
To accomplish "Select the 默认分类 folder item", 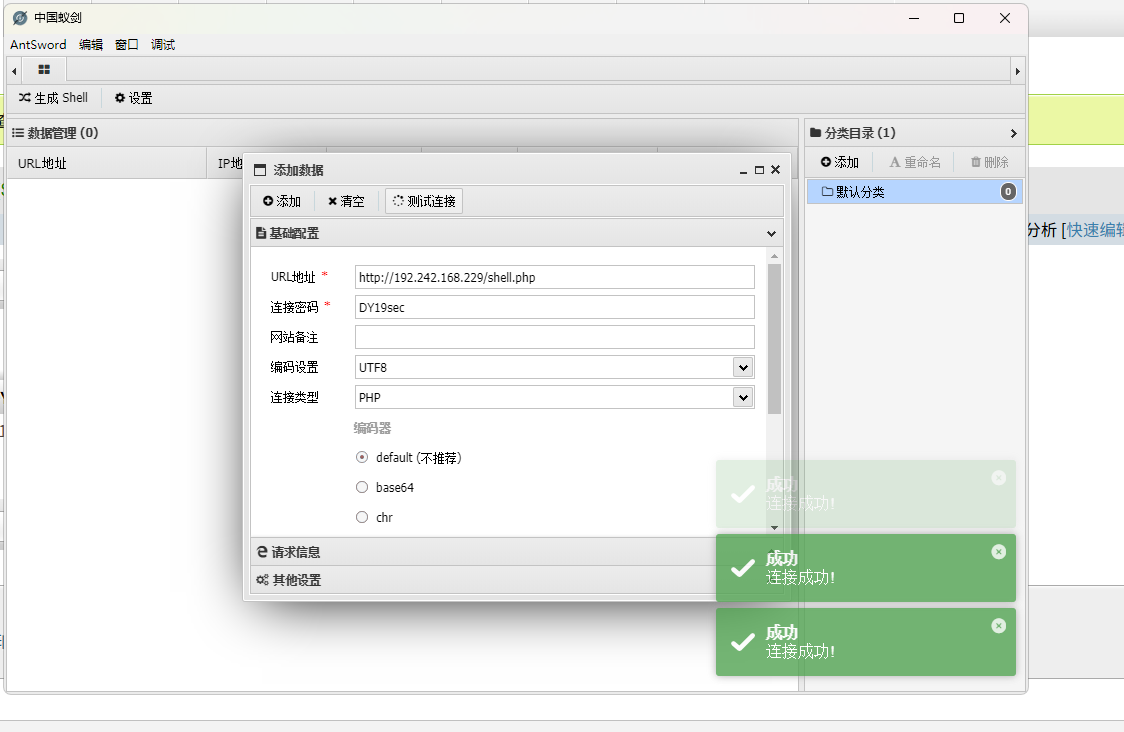I will 915,192.
